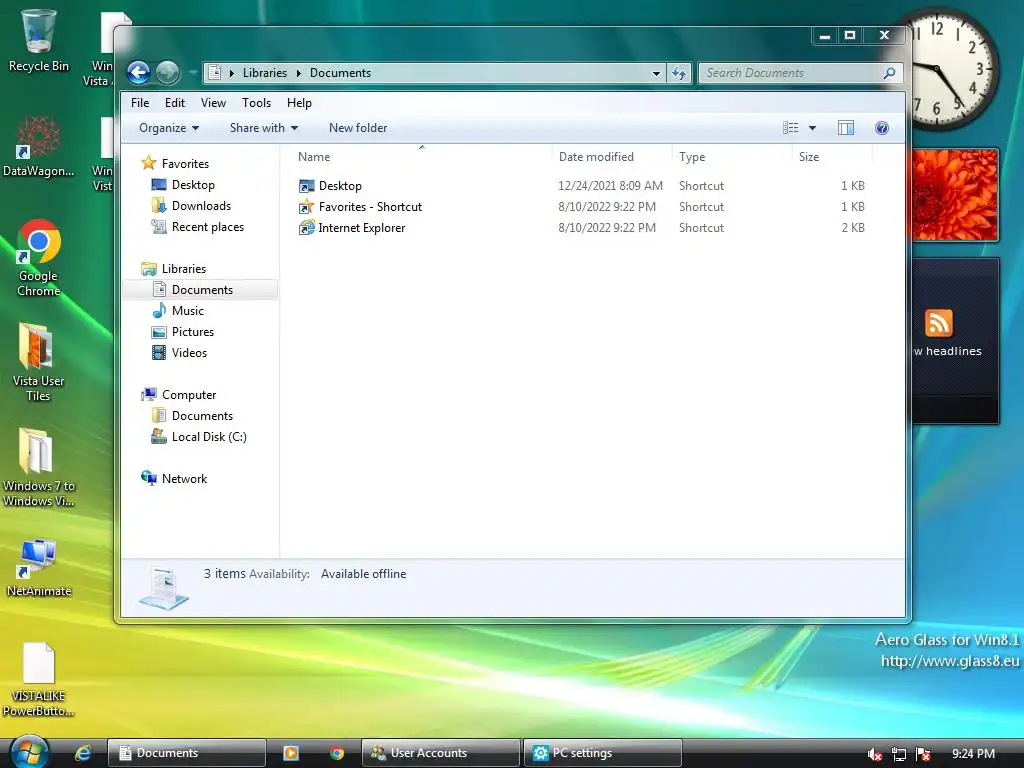This screenshot has height=768, width=1024.
Task: Click the RSS feed headlines gadget
Action: click(x=954, y=341)
